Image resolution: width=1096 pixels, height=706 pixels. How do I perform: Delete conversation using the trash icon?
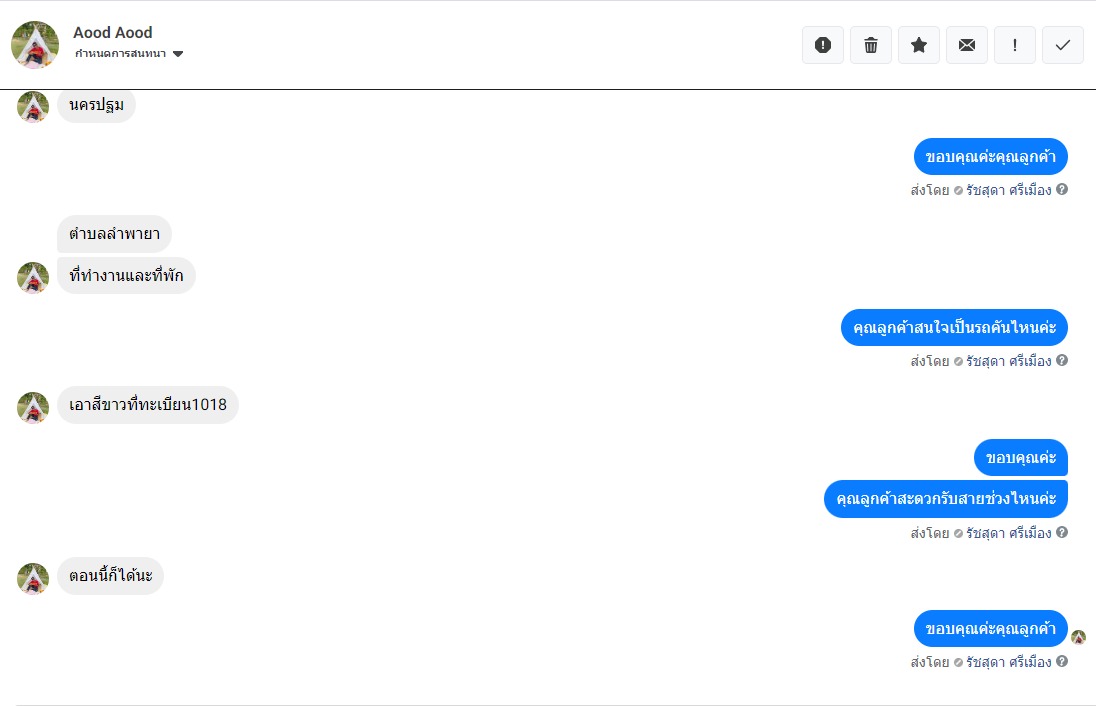coord(871,45)
